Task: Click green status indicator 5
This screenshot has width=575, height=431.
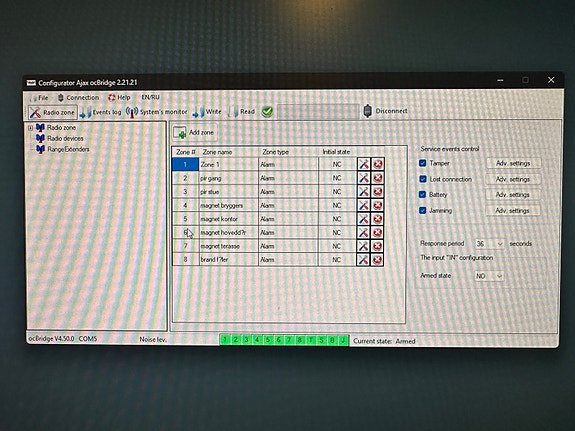Action: (268, 340)
